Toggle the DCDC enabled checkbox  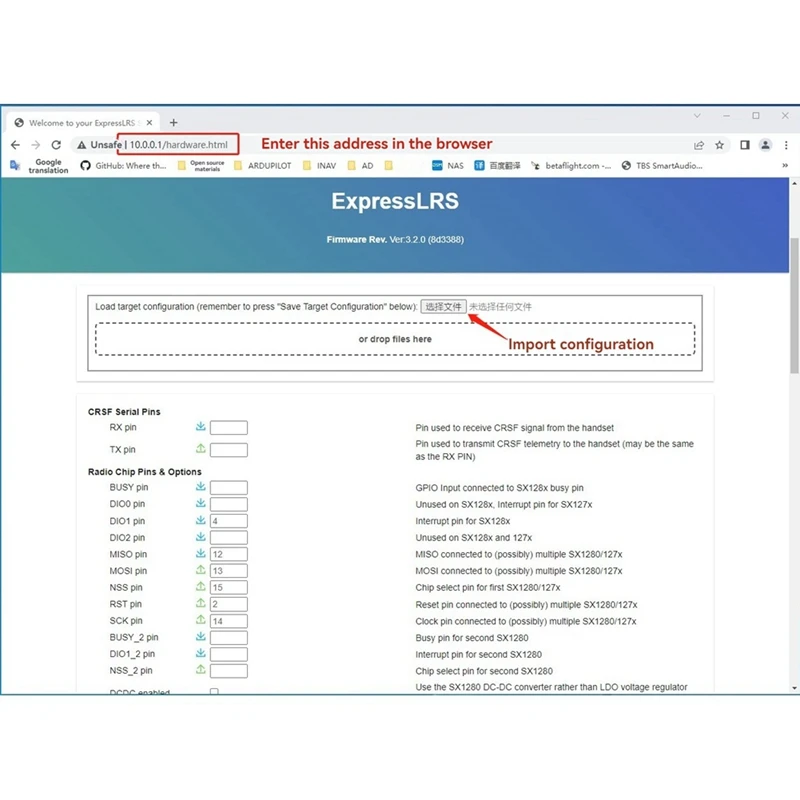(x=214, y=691)
